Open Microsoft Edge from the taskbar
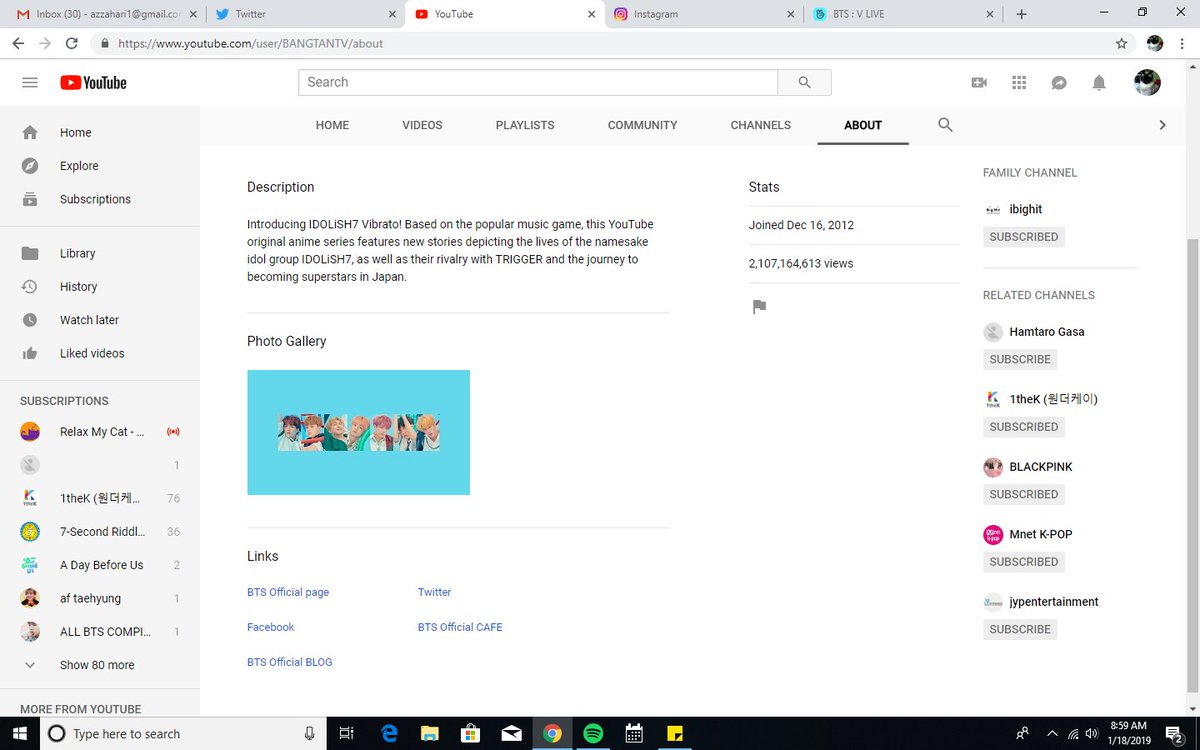 390,733
